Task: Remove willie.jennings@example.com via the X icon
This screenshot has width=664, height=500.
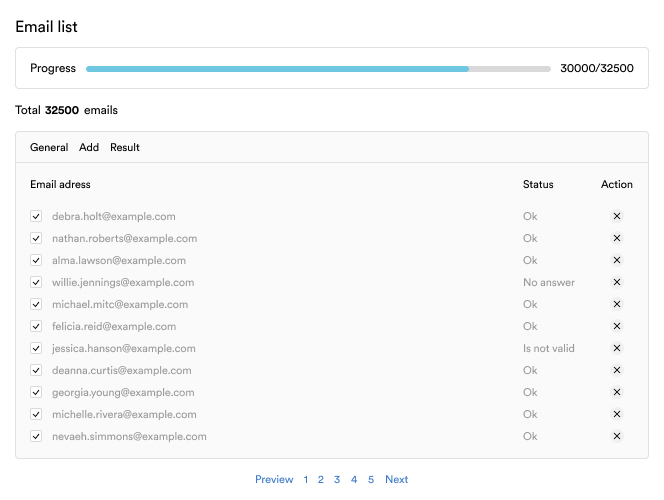Action: click(x=617, y=282)
